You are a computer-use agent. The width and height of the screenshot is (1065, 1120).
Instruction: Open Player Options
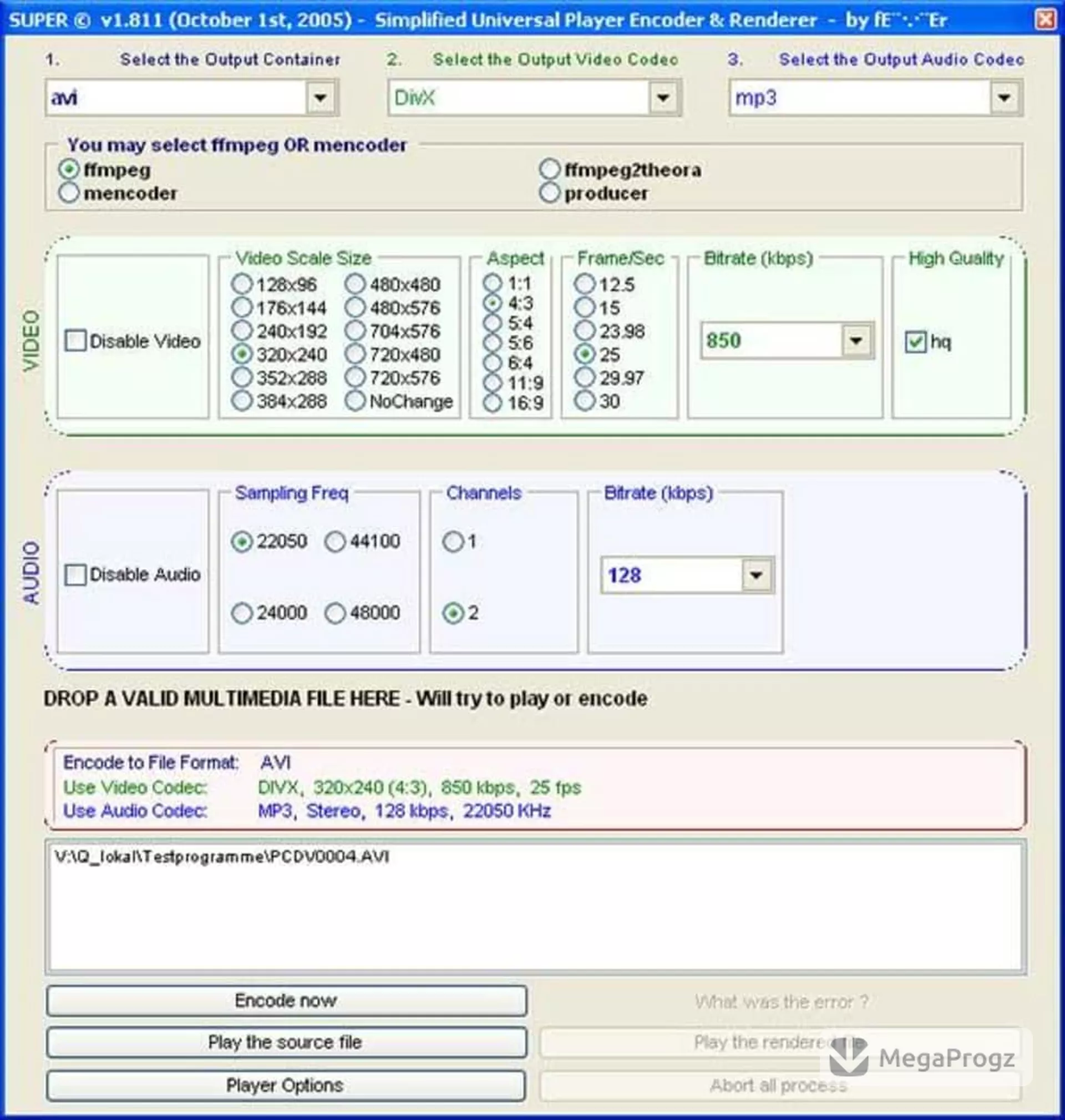287,1086
